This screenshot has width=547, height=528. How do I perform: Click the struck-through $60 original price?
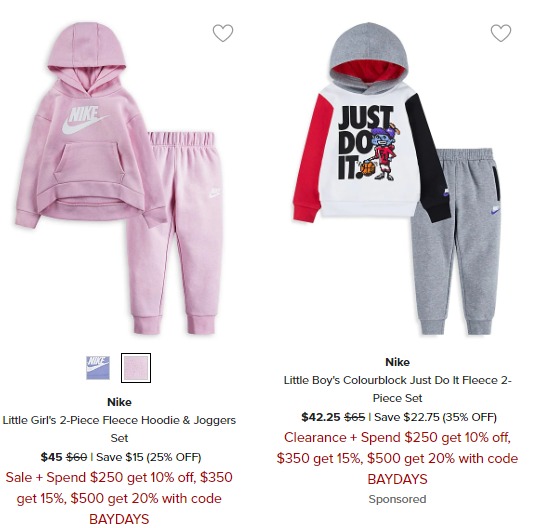pos(76,457)
